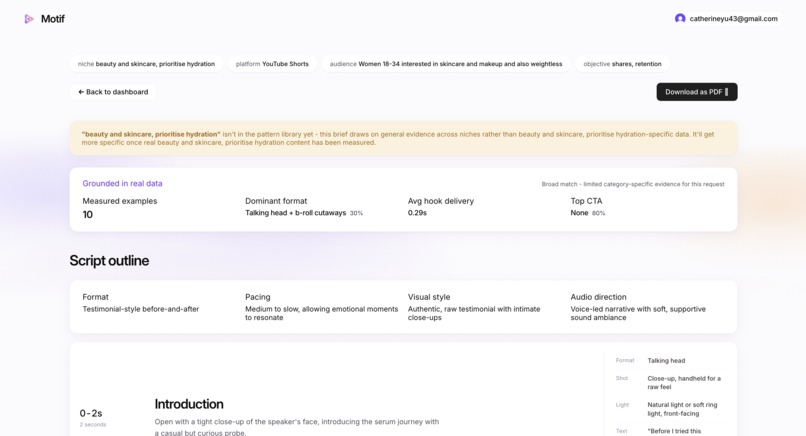Click the 'Before I tried this' text value
The height and width of the screenshot is (436, 806).
tap(674, 431)
